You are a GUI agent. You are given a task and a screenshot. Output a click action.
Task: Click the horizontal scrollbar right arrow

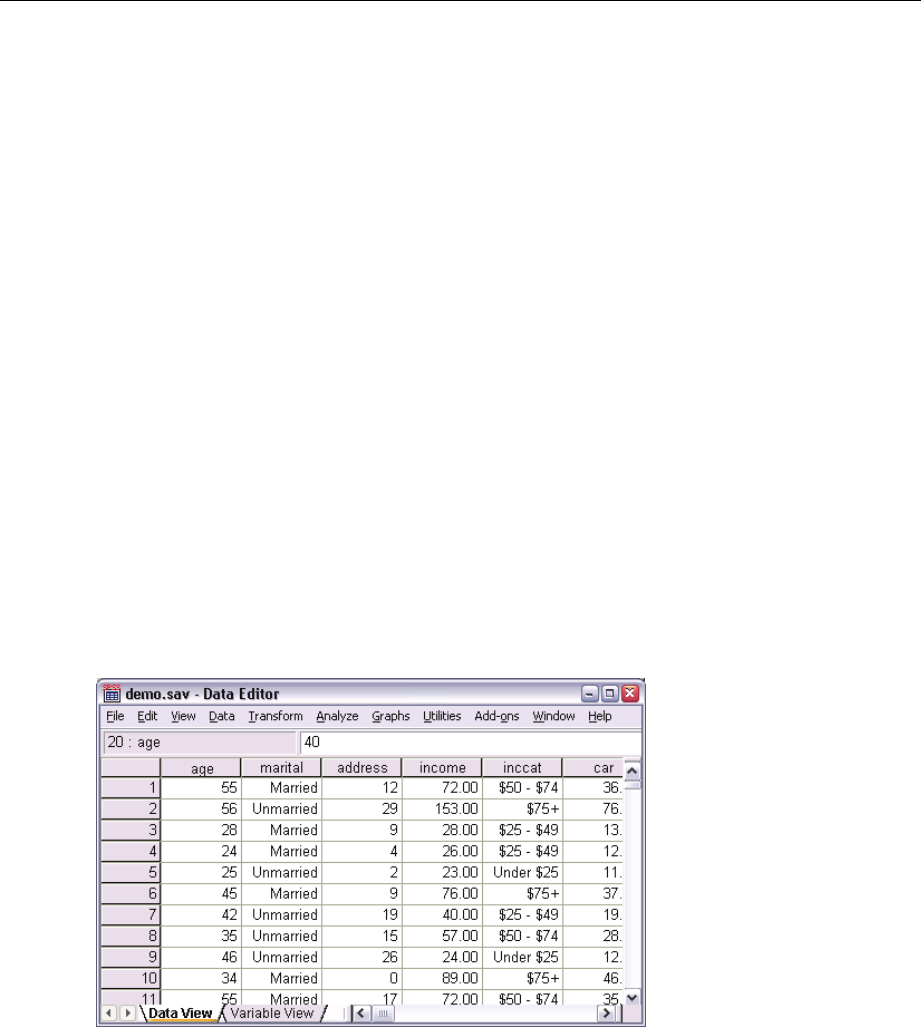pos(607,1013)
